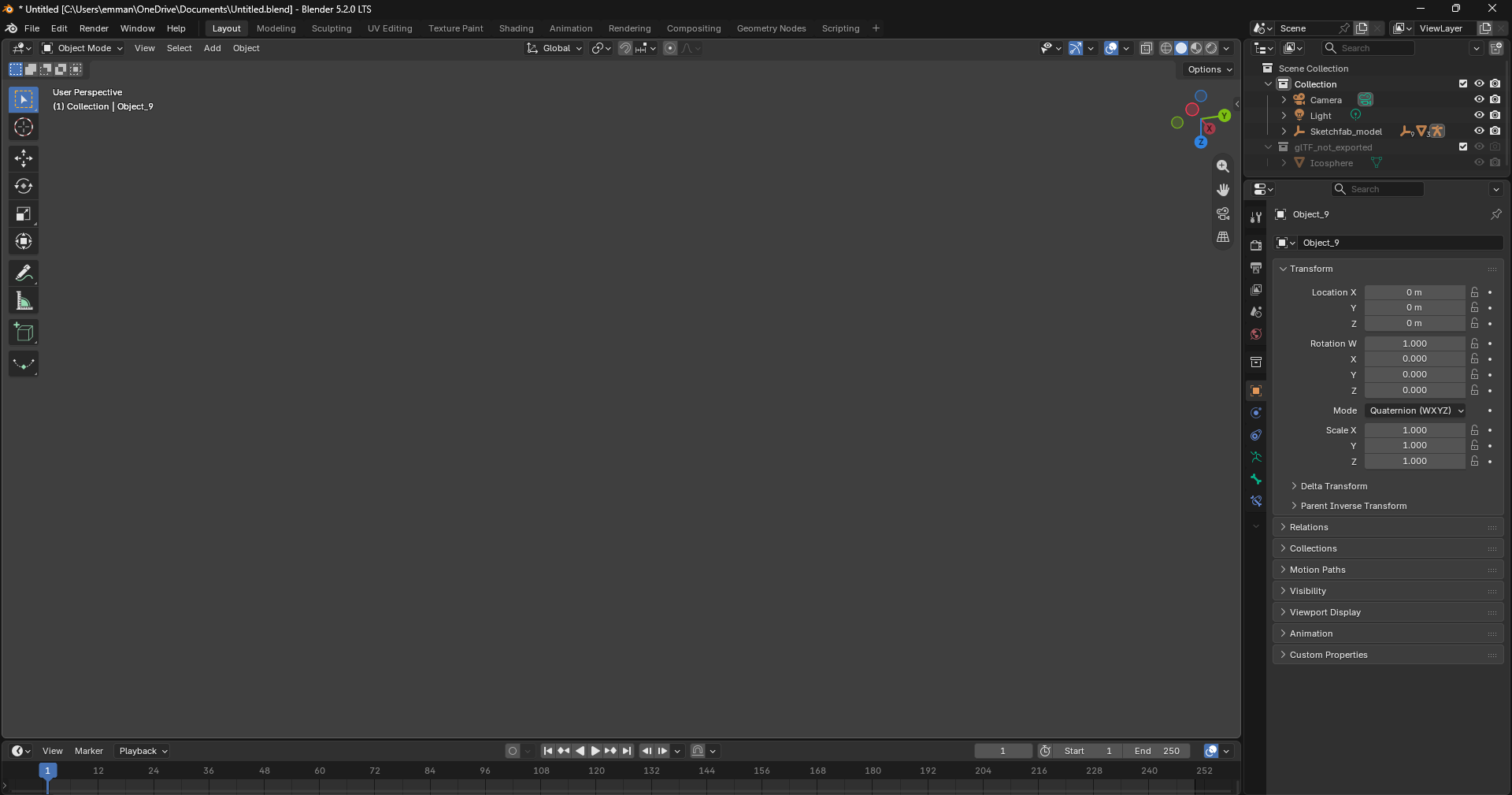Screen dimensions: 1512x795
Task: Disable Camera render visibility icon
Action: point(1495,99)
